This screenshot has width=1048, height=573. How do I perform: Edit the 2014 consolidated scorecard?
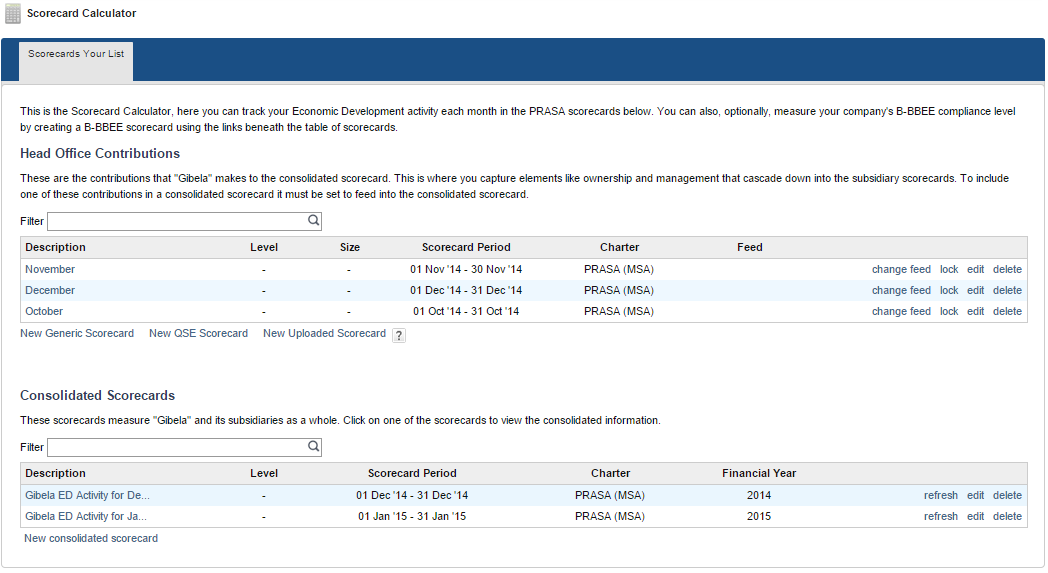coord(976,495)
